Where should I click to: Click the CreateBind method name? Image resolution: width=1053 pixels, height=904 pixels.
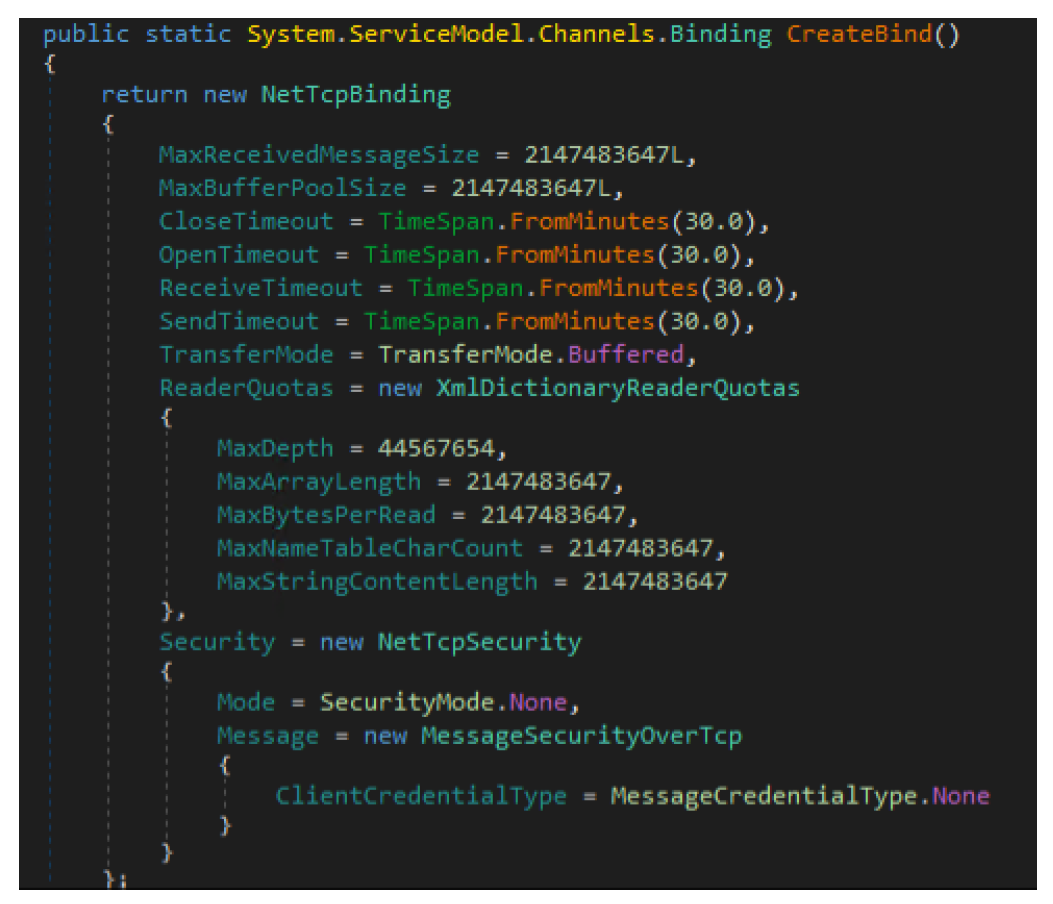tap(859, 33)
